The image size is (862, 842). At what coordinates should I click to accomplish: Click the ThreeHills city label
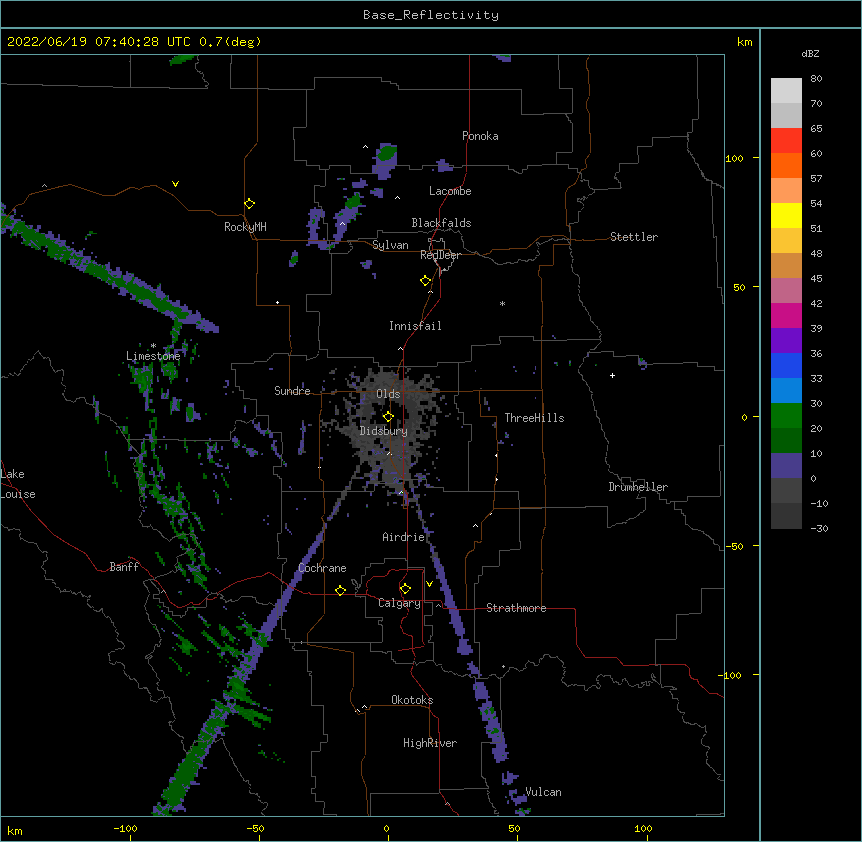534,418
